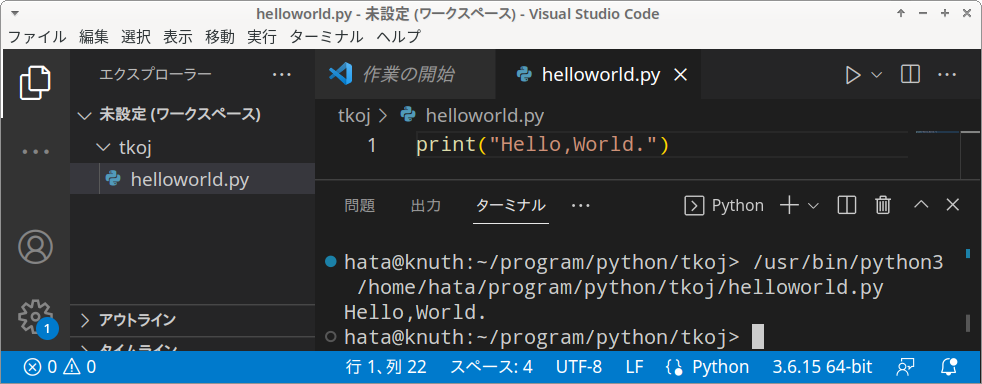The height and width of the screenshot is (384, 982).
Task: Change indentation via スペース: 4
Action: click(492, 367)
